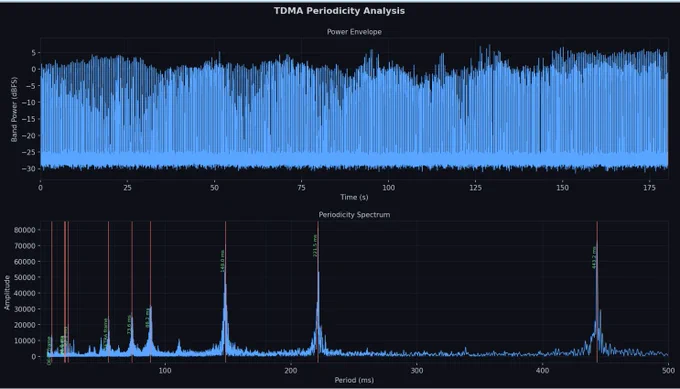Image resolution: width=680 pixels, height=389 pixels.
Task: Click the "TDMA Periodicity Analysis" chart title
Action: click(339, 11)
